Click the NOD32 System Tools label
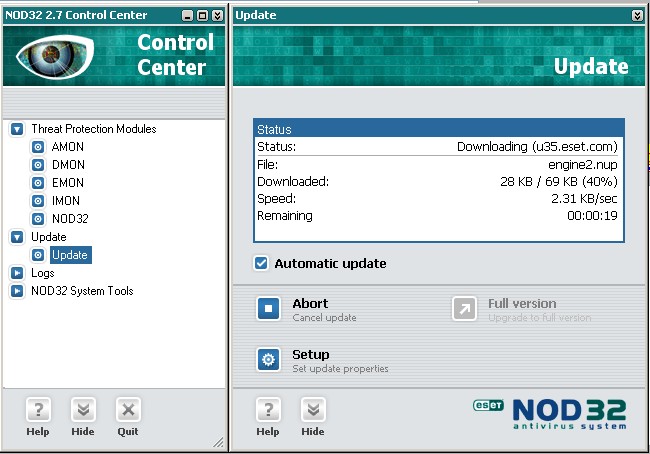This screenshot has width=650, height=454. [x=82, y=291]
